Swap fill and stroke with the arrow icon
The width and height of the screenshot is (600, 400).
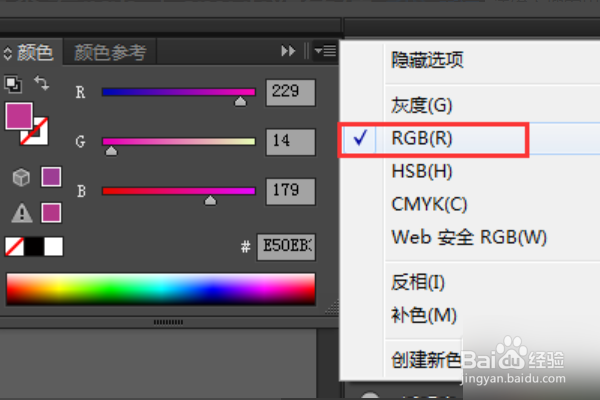click(x=41, y=83)
